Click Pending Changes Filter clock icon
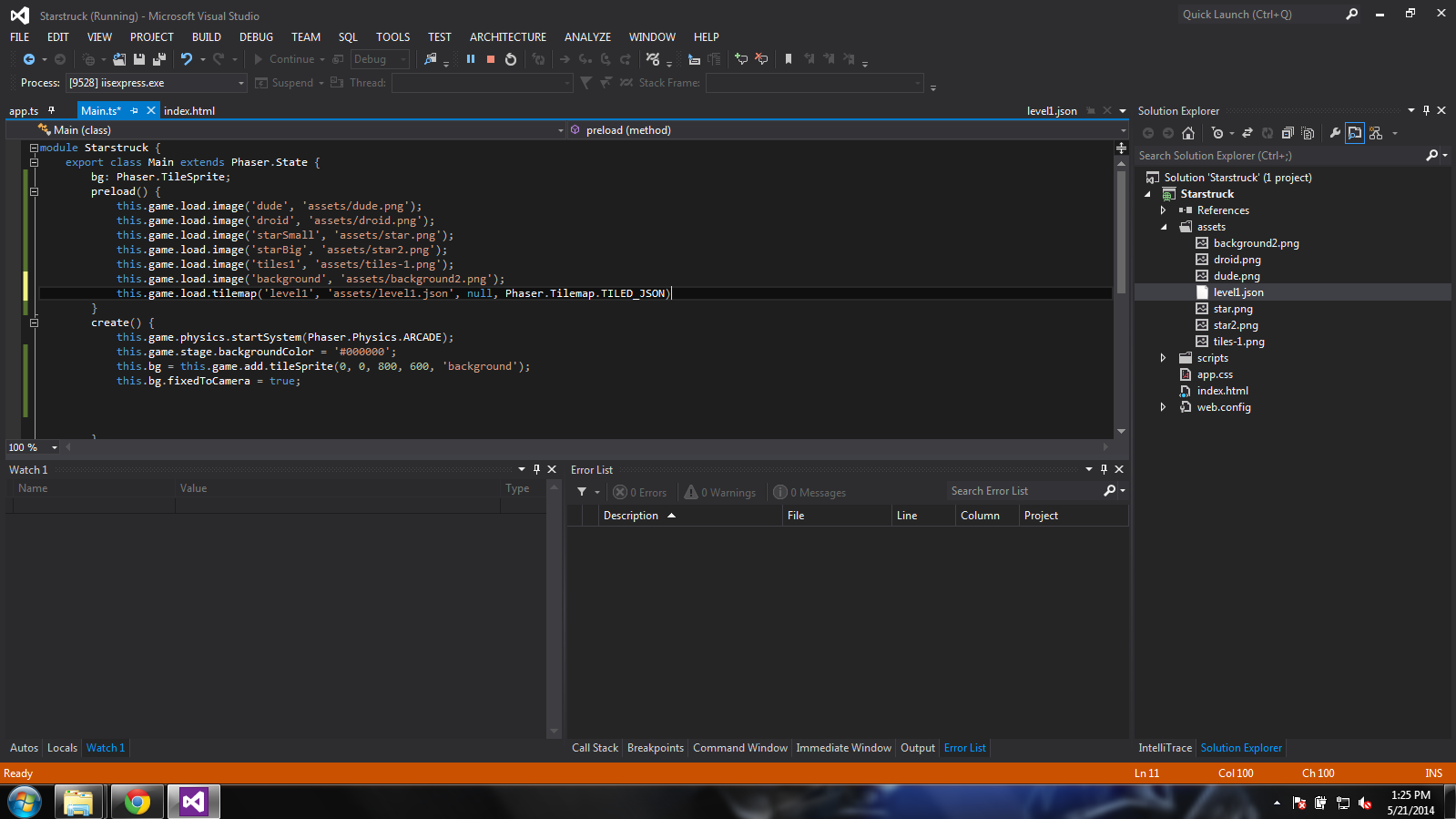Viewport: 1456px width, 819px height. point(1217,133)
